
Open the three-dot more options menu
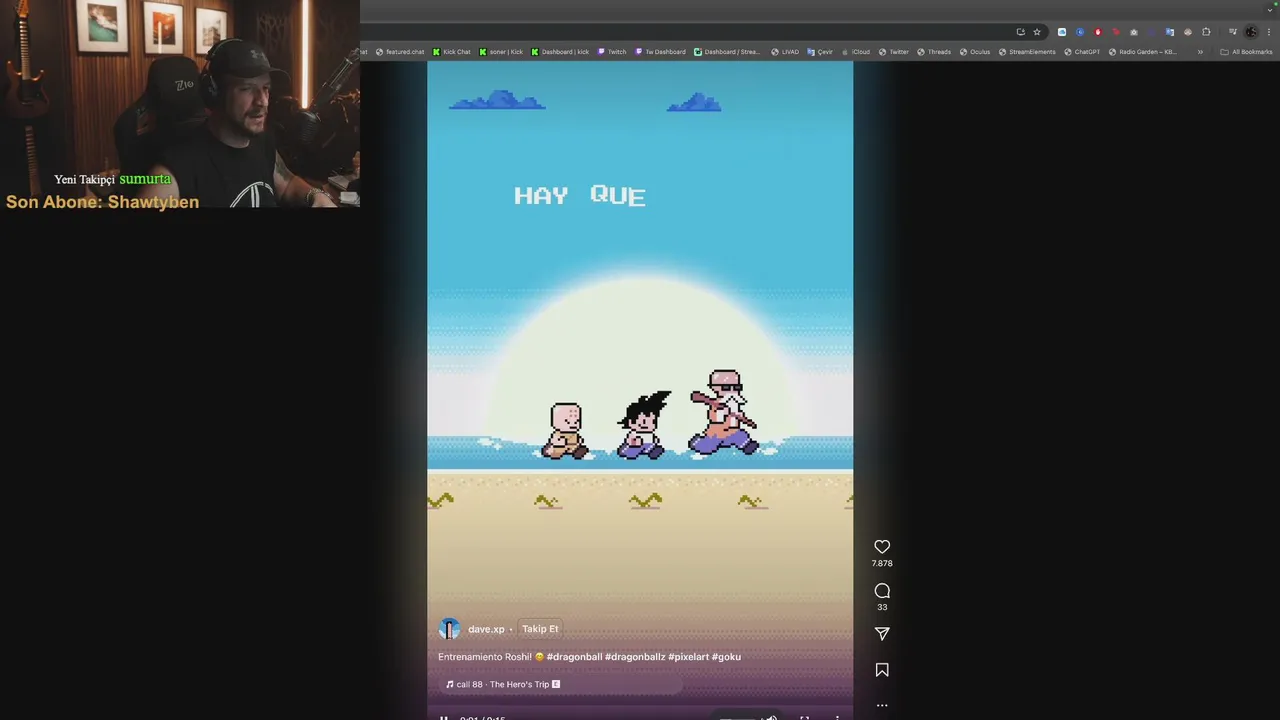click(x=882, y=705)
